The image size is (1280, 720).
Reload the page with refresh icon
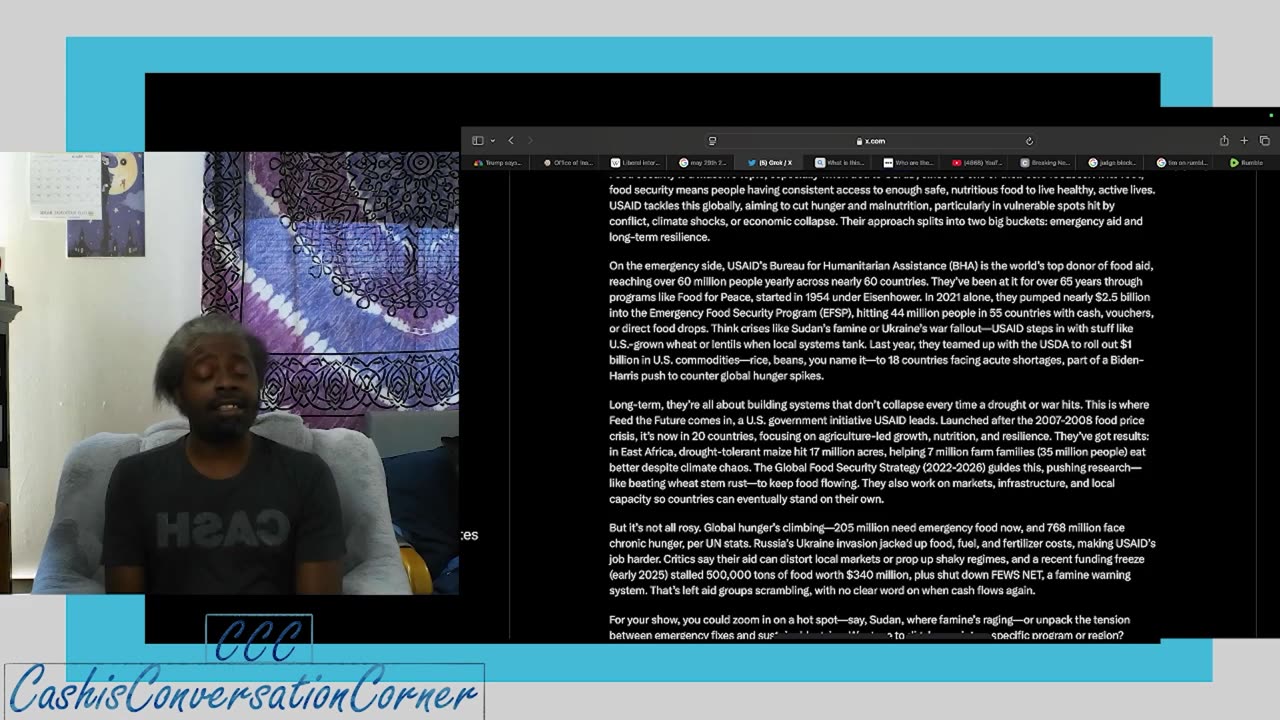click(1029, 141)
